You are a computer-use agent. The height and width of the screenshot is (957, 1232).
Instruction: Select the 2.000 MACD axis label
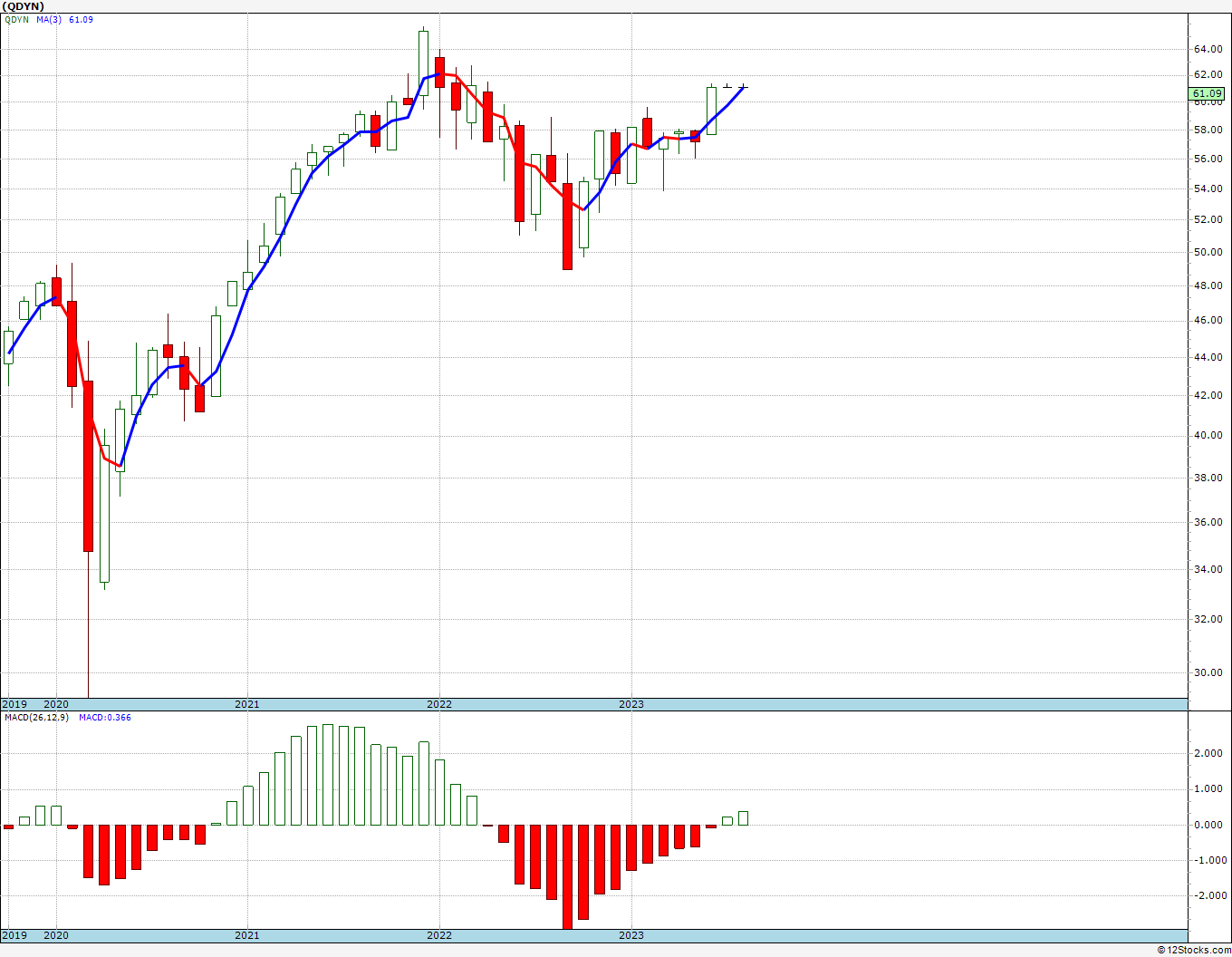(1210, 753)
